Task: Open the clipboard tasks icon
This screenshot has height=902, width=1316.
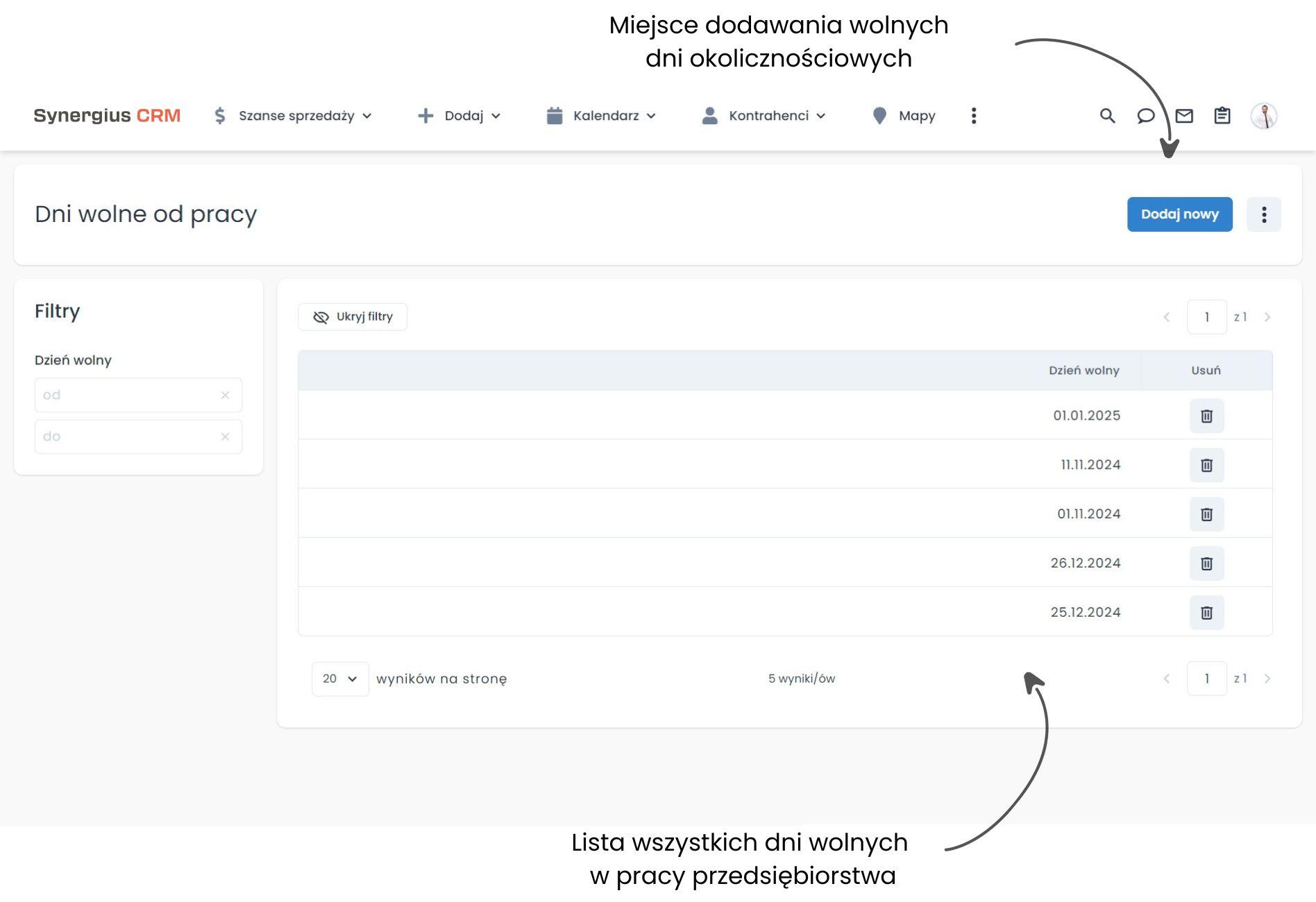Action: pyautogui.click(x=1222, y=116)
